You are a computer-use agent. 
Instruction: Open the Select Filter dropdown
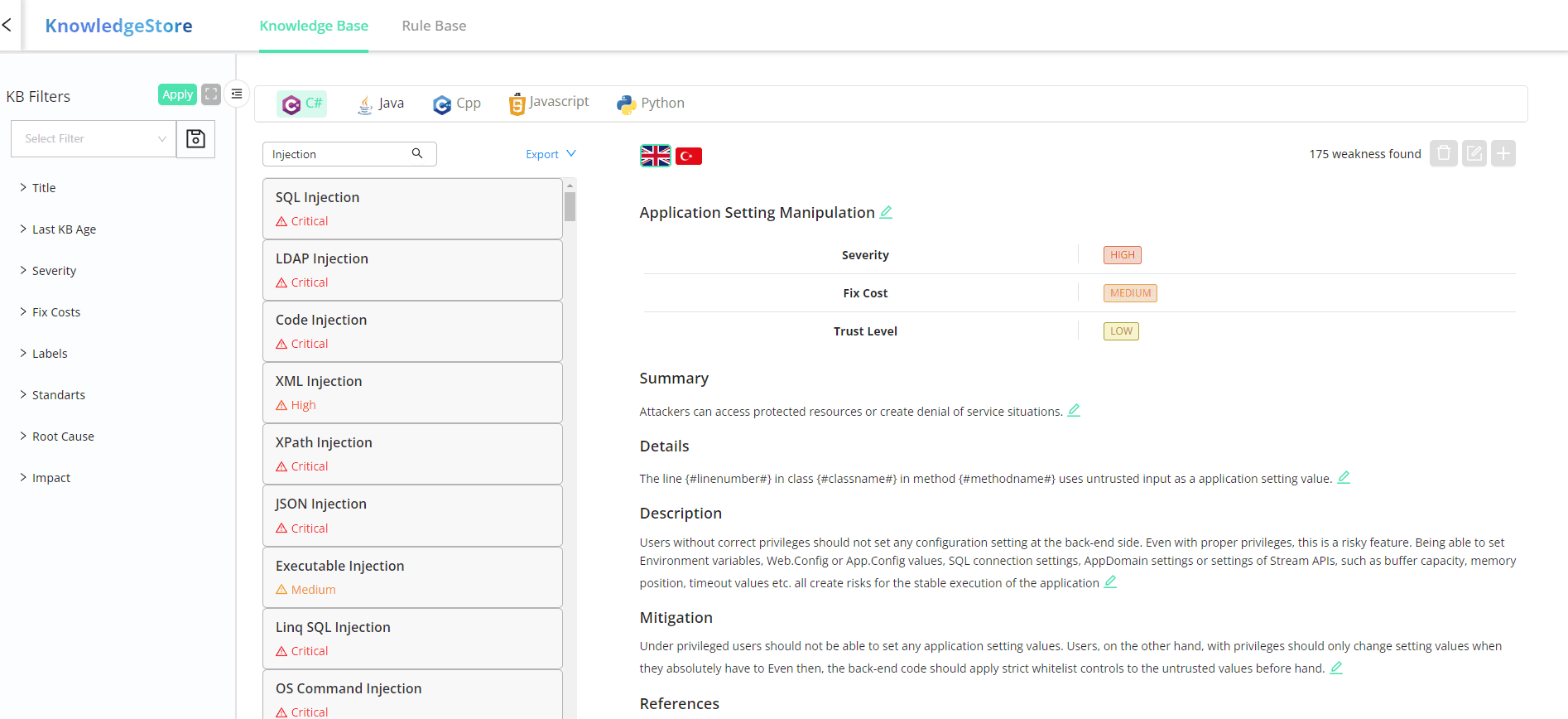(x=94, y=138)
